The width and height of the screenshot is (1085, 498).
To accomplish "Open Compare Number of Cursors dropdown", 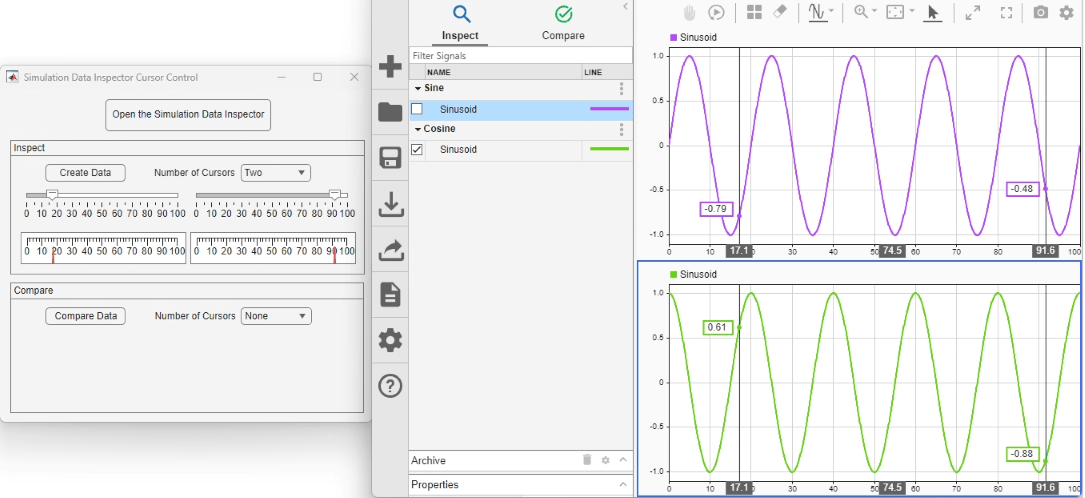I will pyautogui.click(x=276, y=316).
